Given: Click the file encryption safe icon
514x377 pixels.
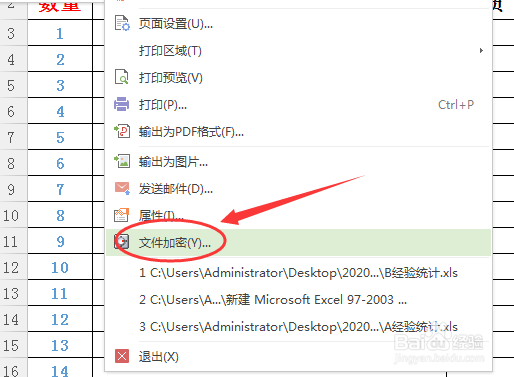Looking at the screenshot, I should pos(121,241).
